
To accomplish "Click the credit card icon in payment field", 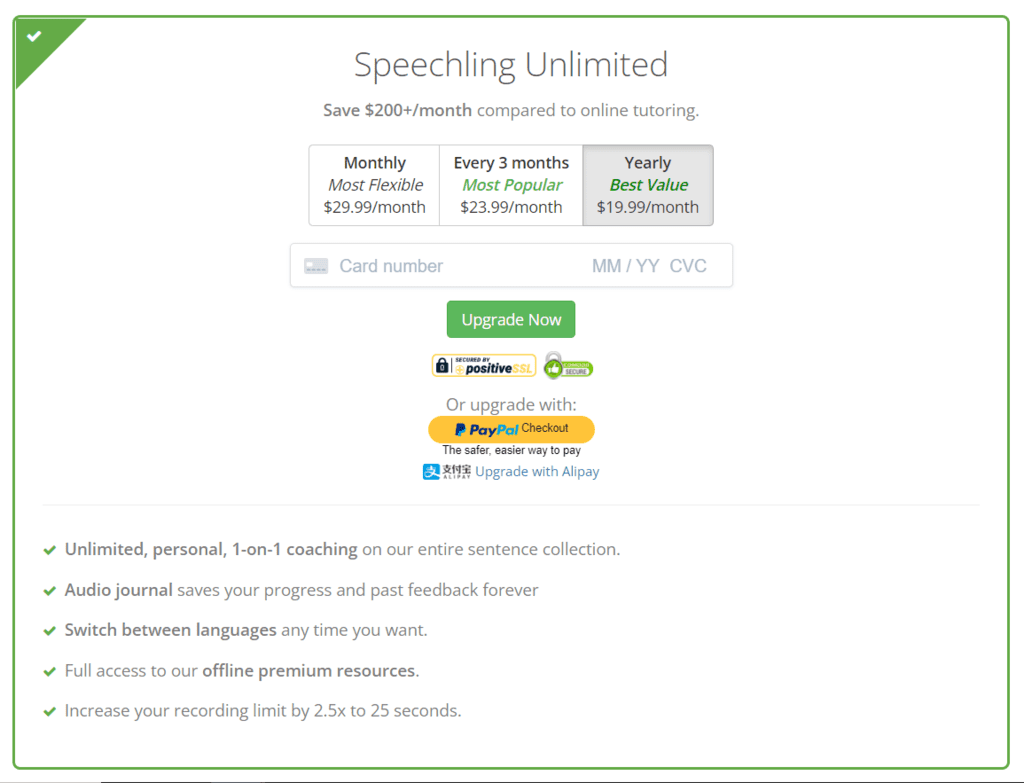I will [316, 266].
